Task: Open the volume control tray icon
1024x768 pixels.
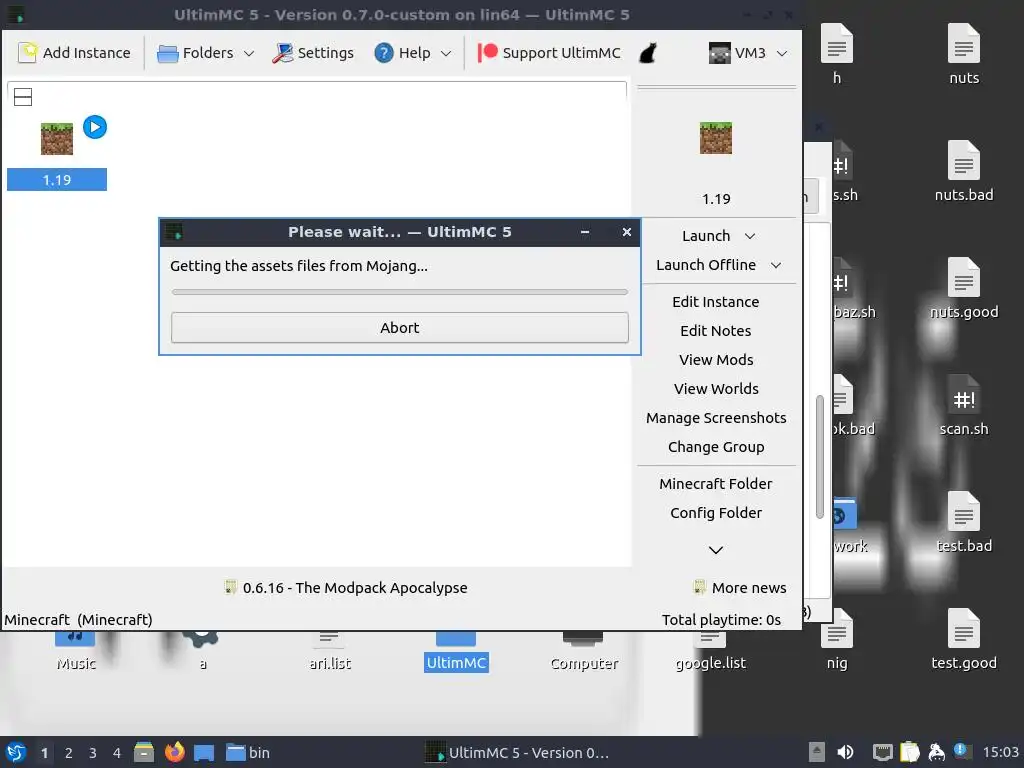Action: [x=846, y=752]
